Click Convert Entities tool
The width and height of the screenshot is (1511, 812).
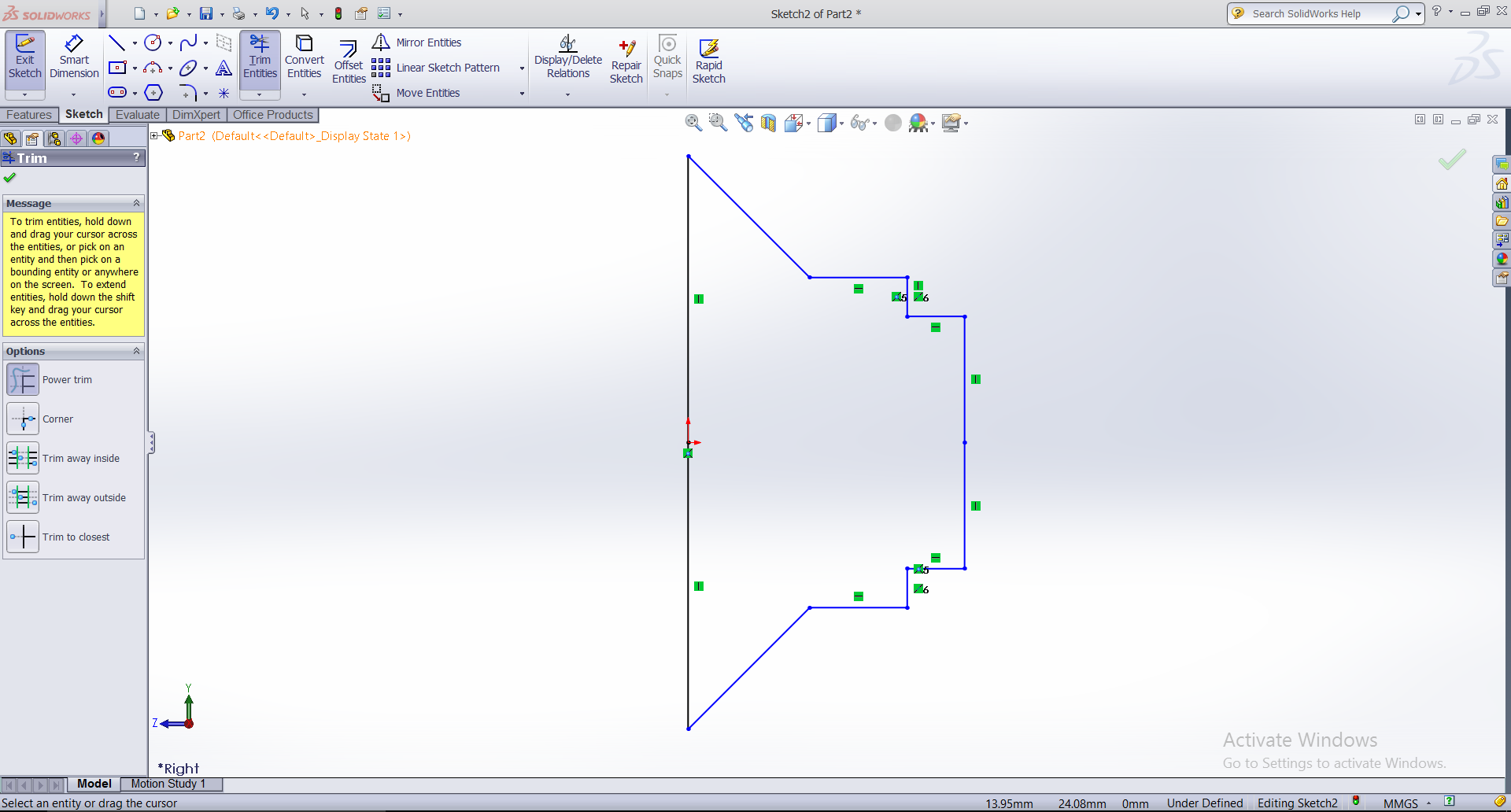pyautogui.click(x=305, y=57)
